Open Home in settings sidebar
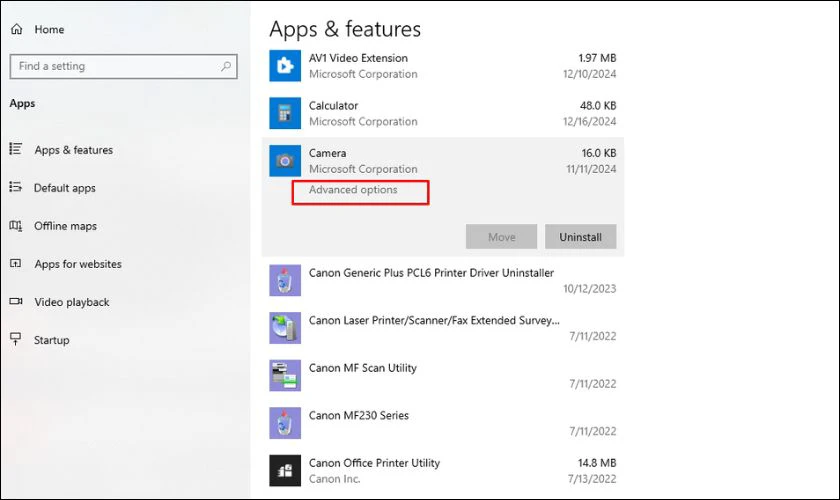 click(x=49, y=29)
